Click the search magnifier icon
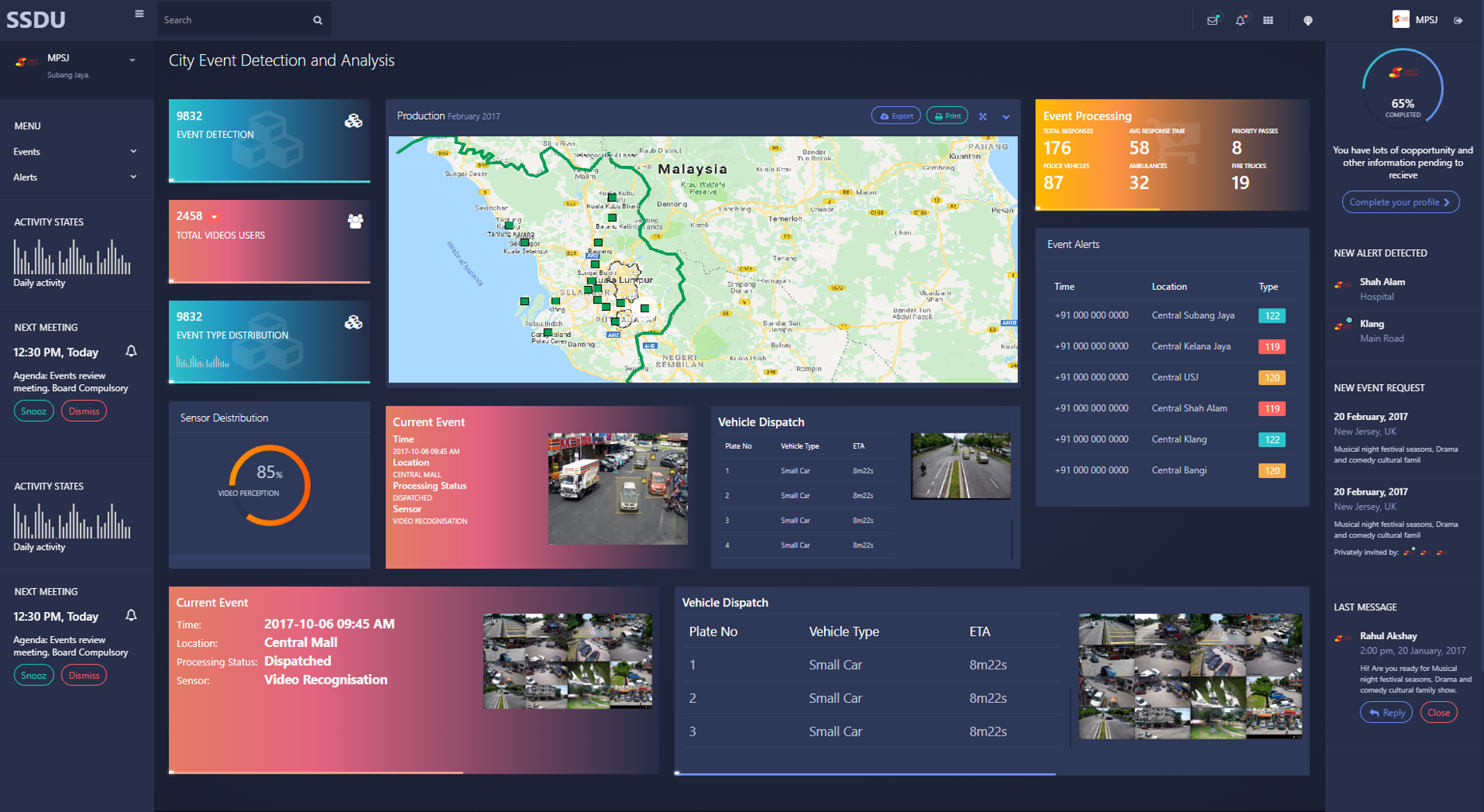The width and height of the screenshot is (1484, 812). click(317, 20)
